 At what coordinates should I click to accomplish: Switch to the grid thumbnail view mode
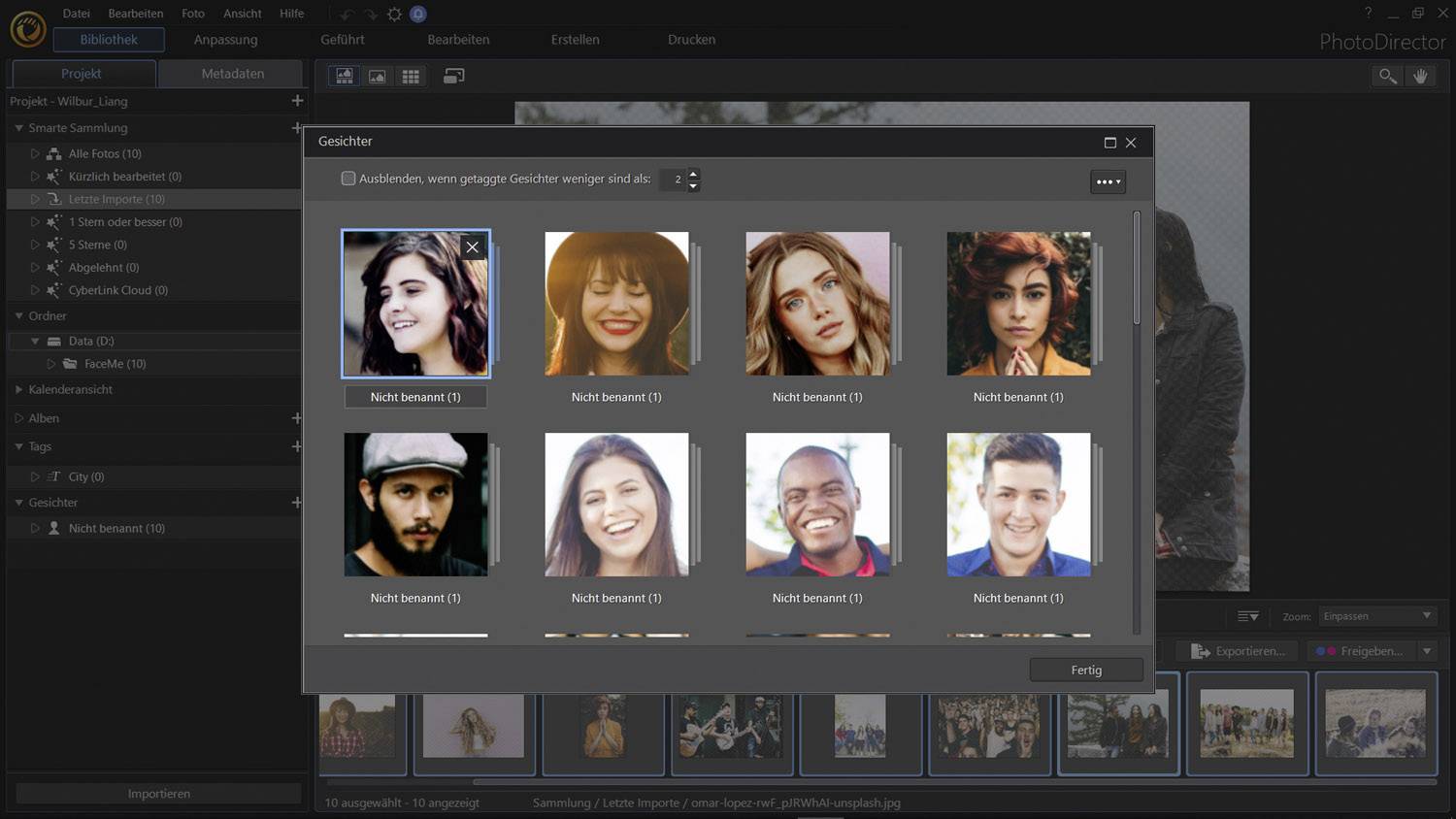(x=411, y=76)
